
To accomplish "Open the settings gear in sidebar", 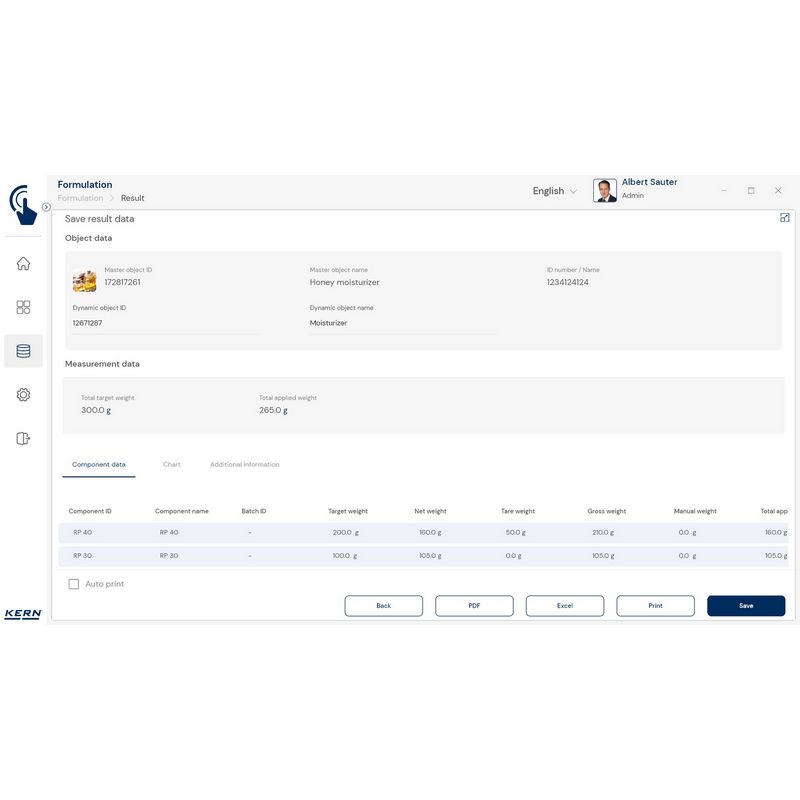I will (23, 395).
